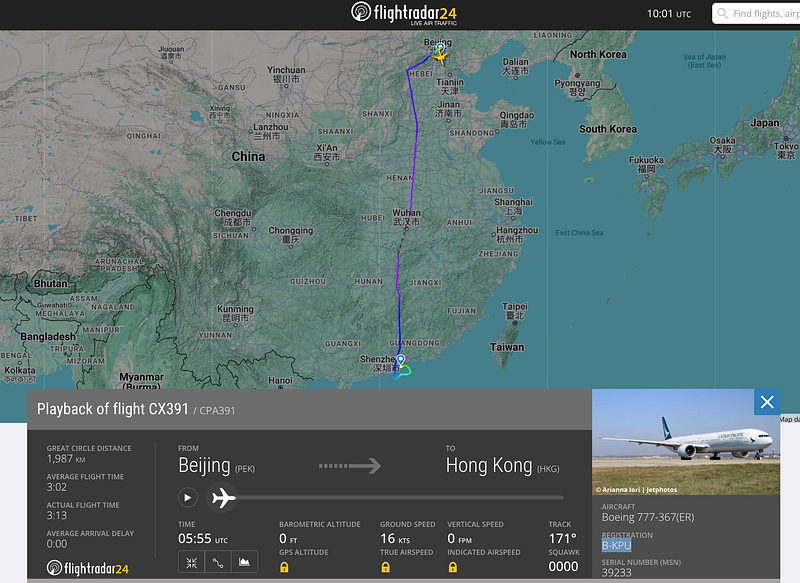
Task: Close the flight playback panel
Action: coord(767,402)
